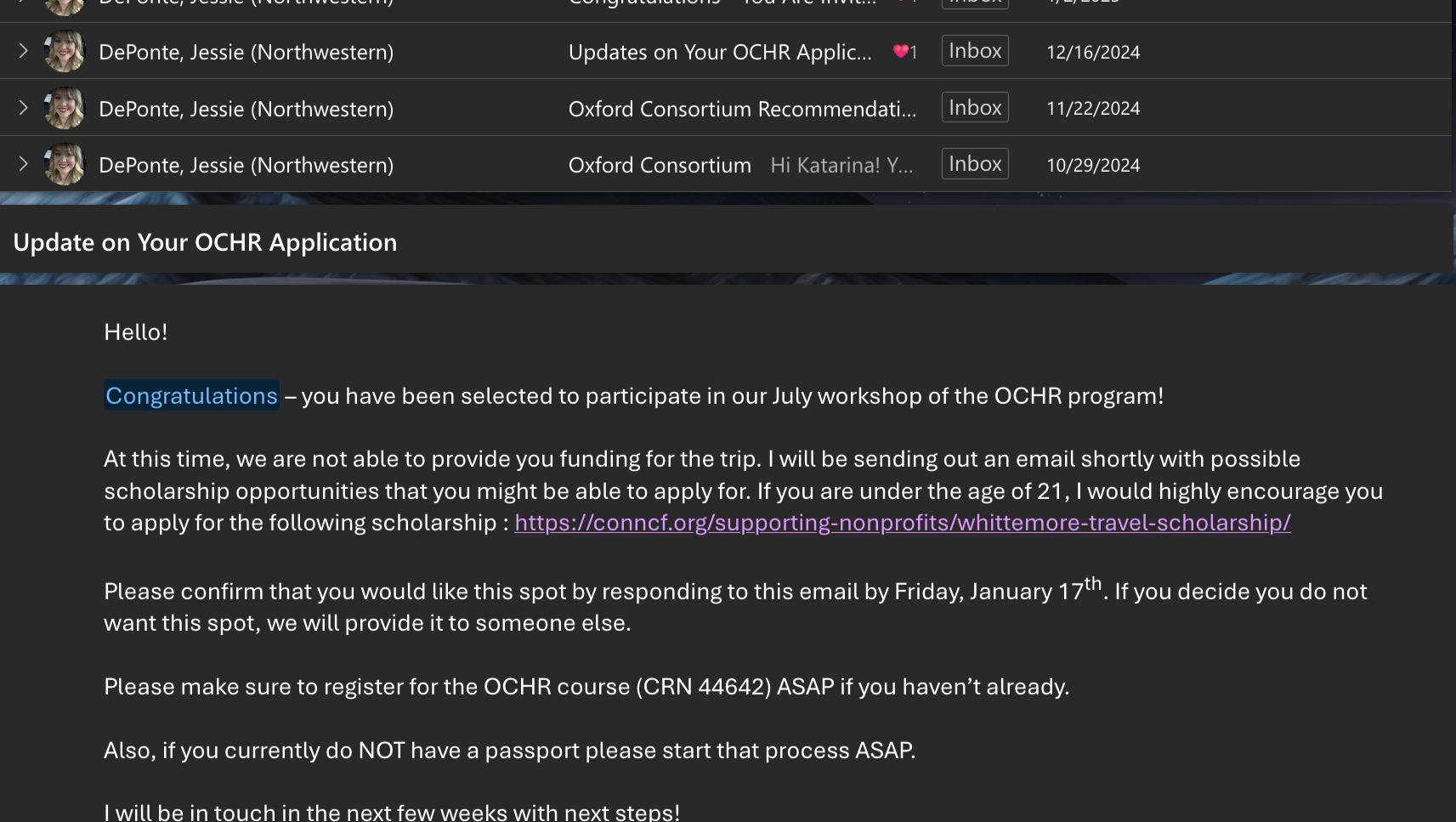Image resolution: width=1456 pixels, height=822 pixels.
Task: Click the highlighted Congratulations link
Action: point(191,395)
